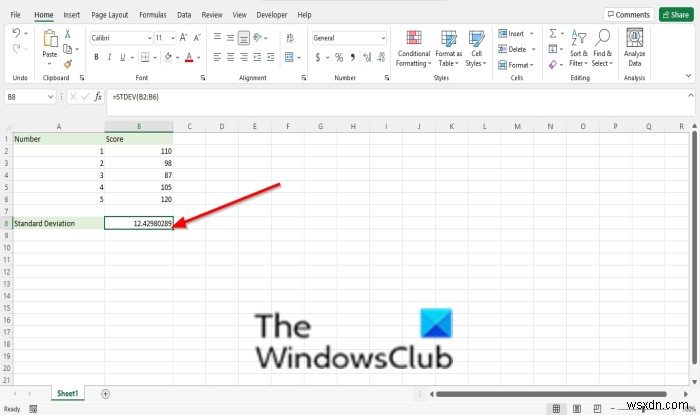The width and height of the screenshot is (700, 415).
Task: Open Format as Table gallery
Action: (449, 49)
